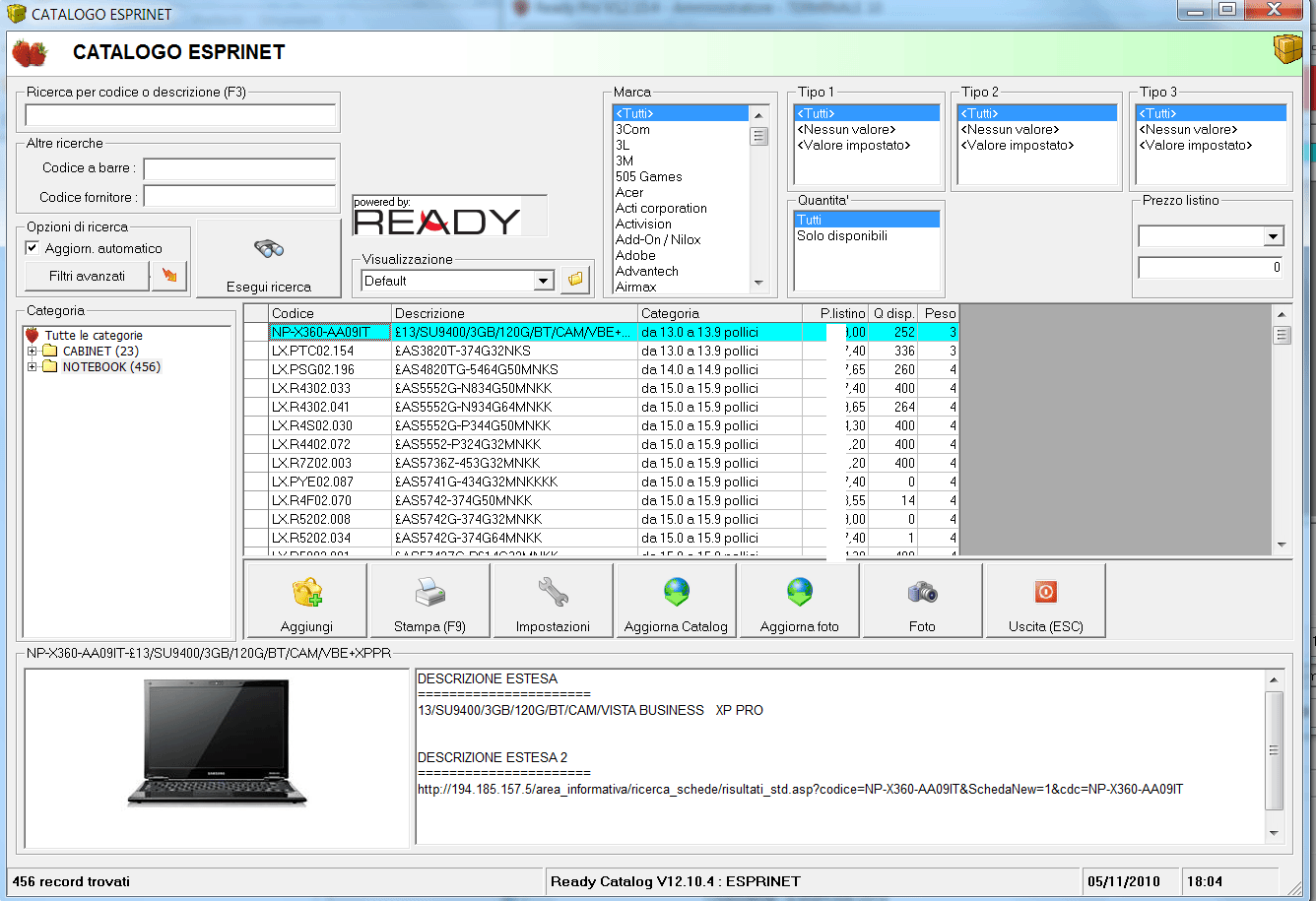Image resolution: width=1316 pixels, height=901 pixels.
Task: Click Esegui ricerca binoculars button
Action: 269,259
